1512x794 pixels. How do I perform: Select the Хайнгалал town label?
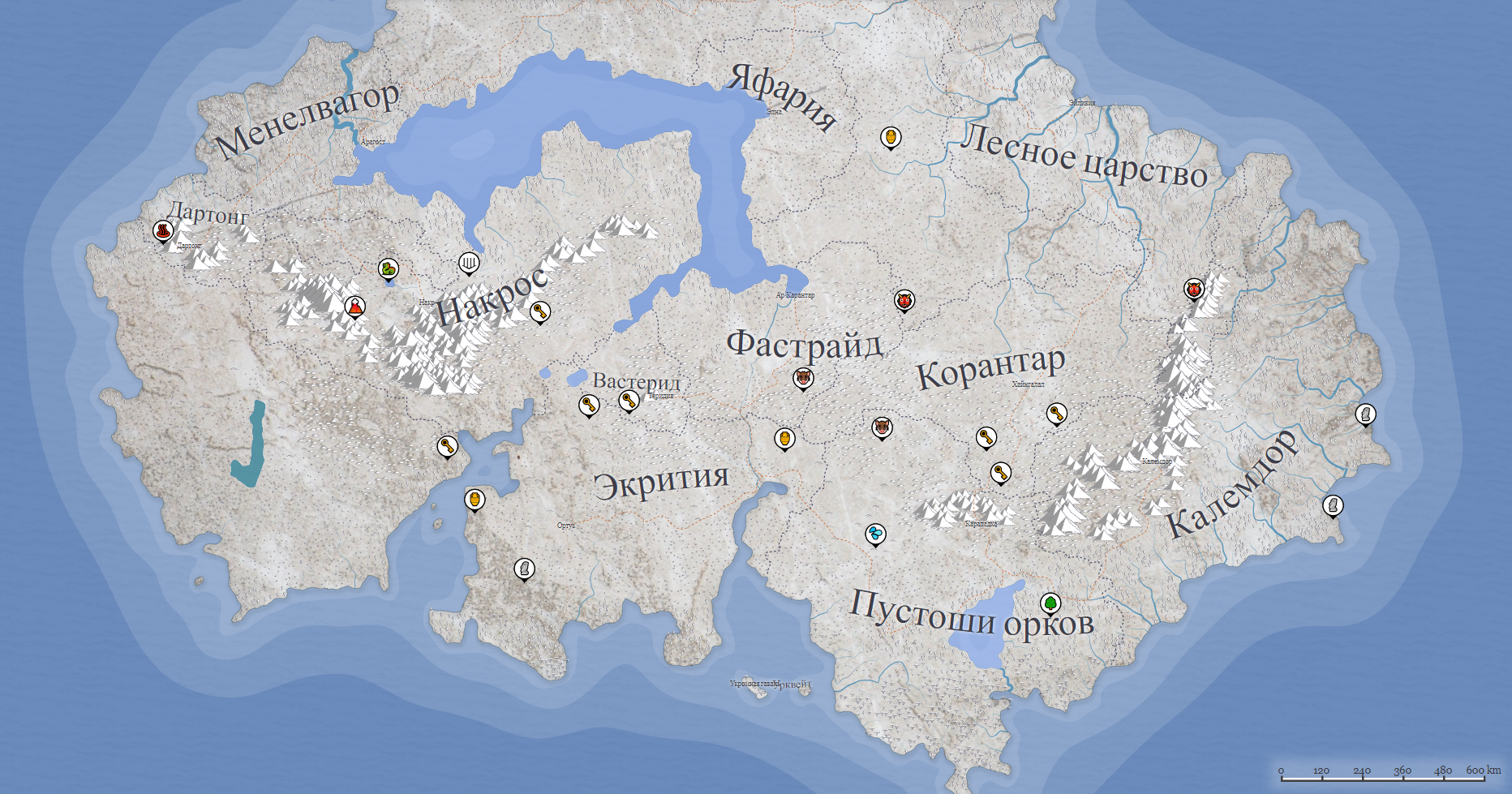coord(1028,384)
